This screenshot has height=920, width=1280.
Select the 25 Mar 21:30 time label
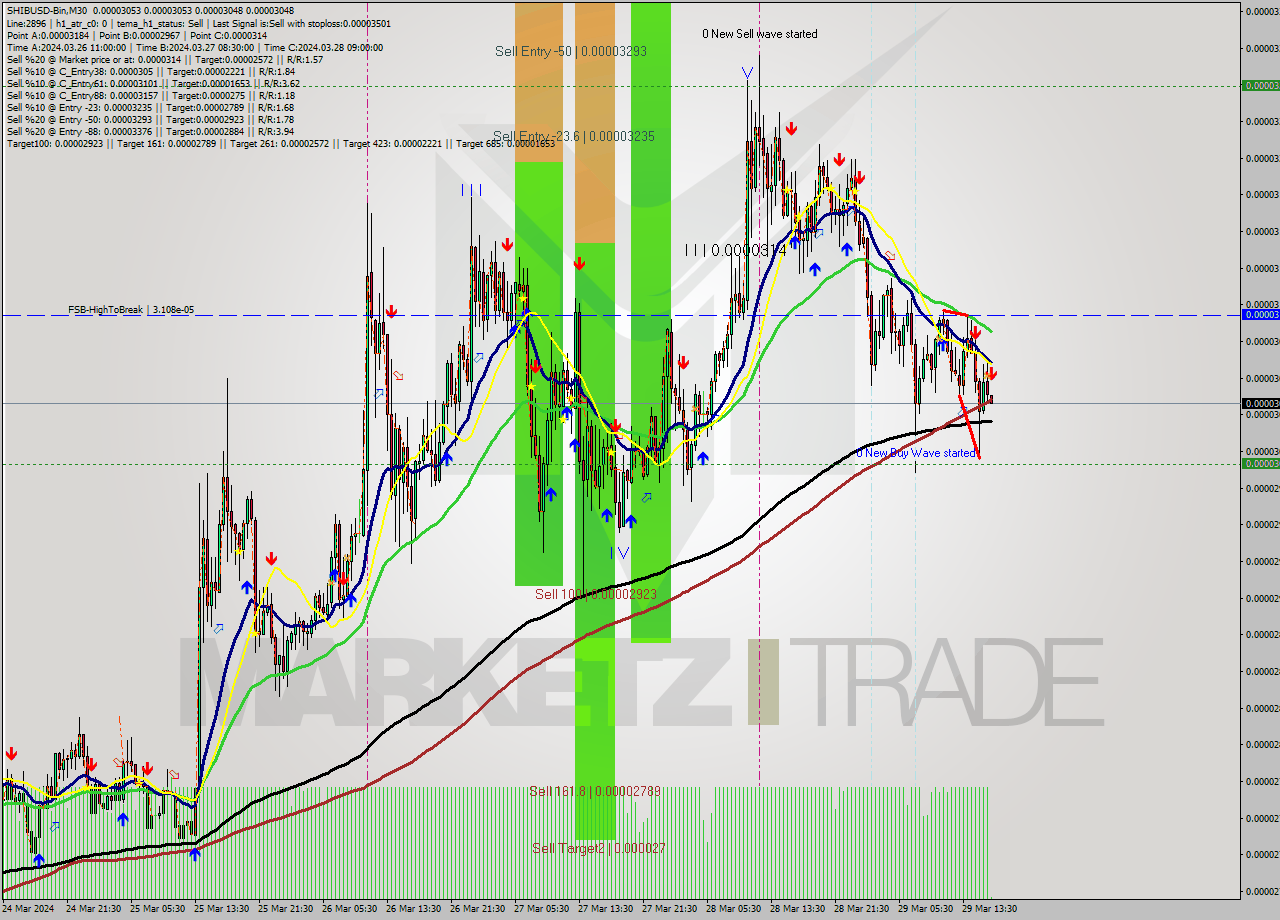pyautogui.click(x=285, y=909)
